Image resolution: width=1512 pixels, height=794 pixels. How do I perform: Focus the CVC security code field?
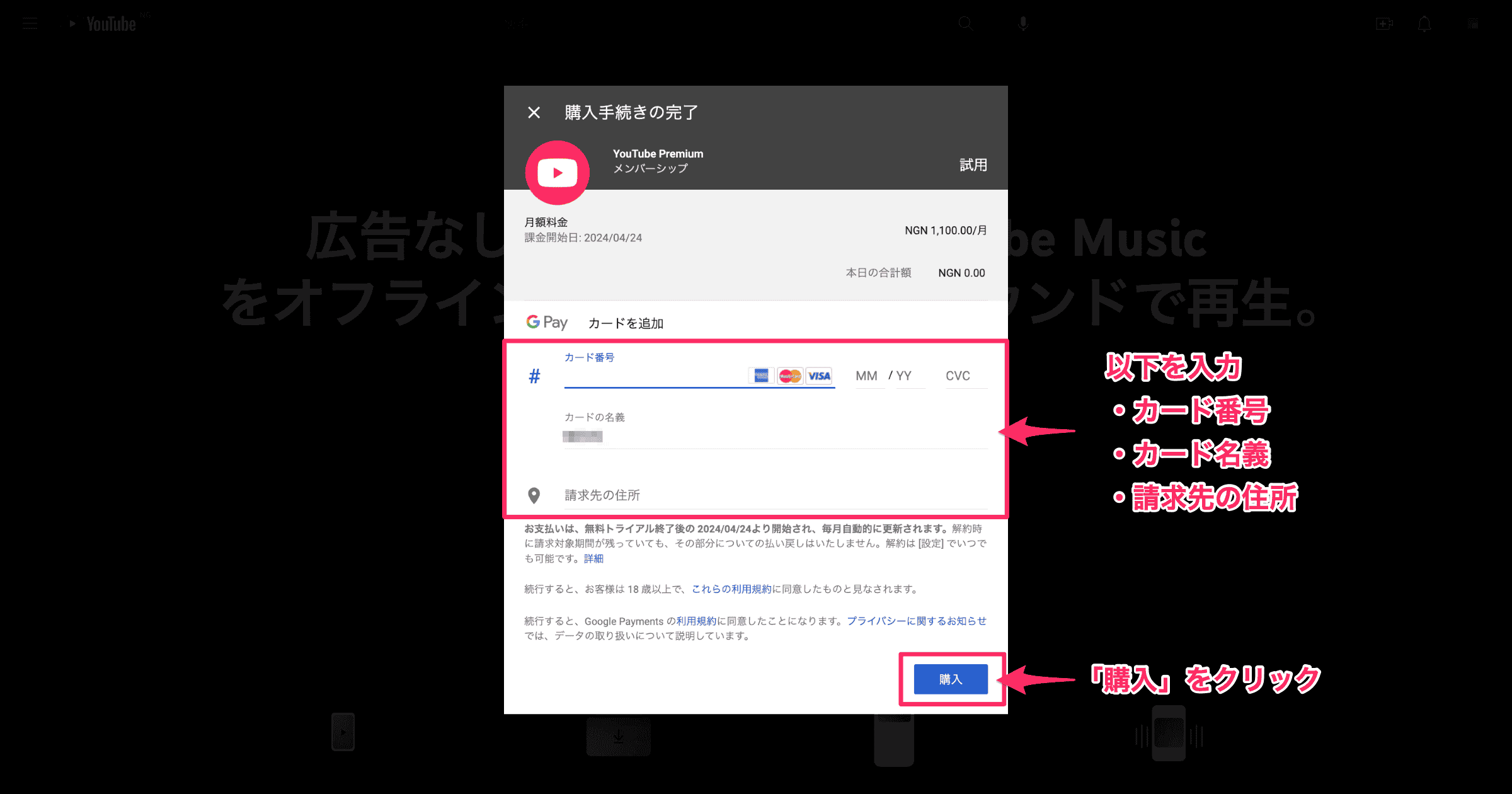coord(966,376)
